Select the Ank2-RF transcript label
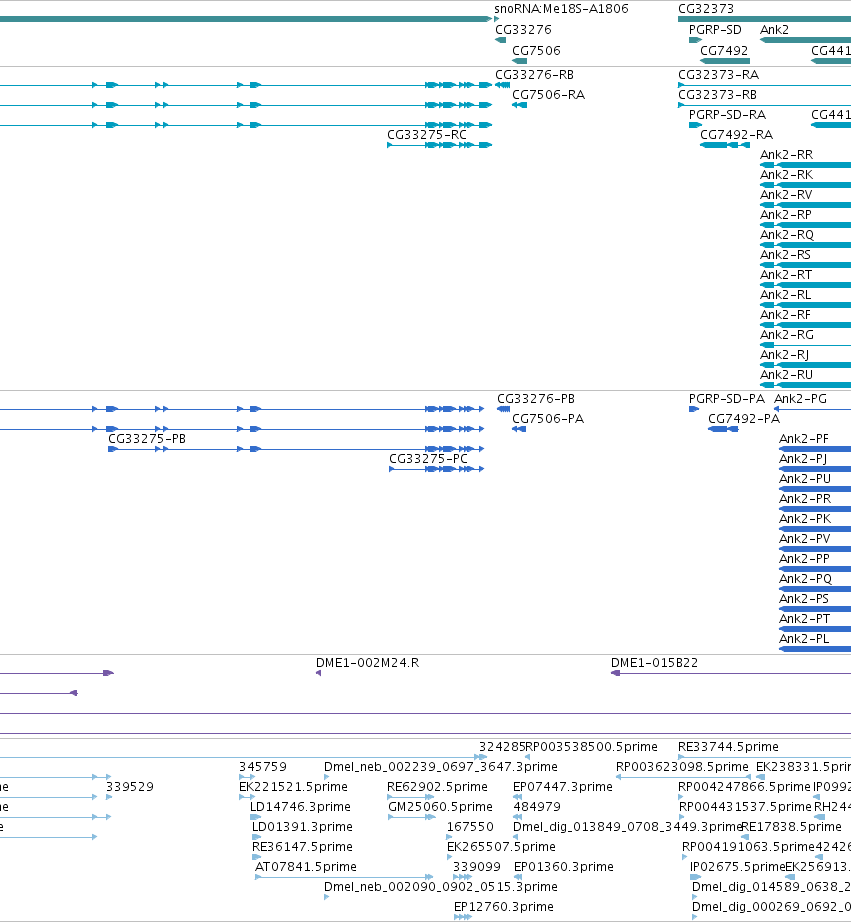Image resolution: width=851 pixels, height=922 pixels. click(x=785, y=315)
